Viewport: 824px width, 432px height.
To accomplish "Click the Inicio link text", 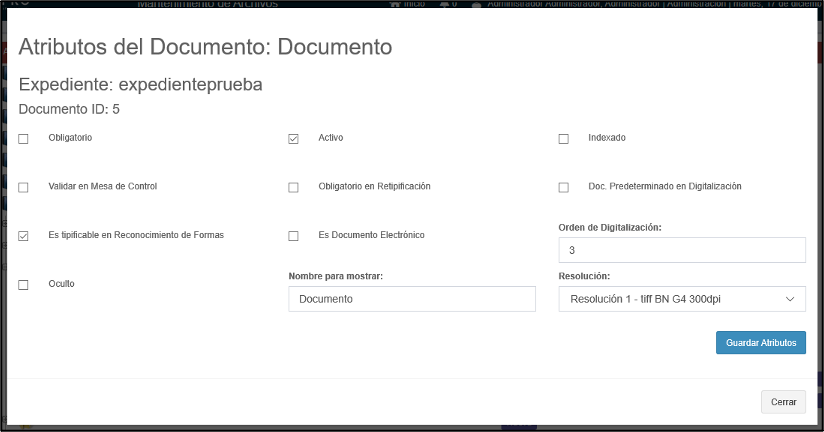I will 414,4.
